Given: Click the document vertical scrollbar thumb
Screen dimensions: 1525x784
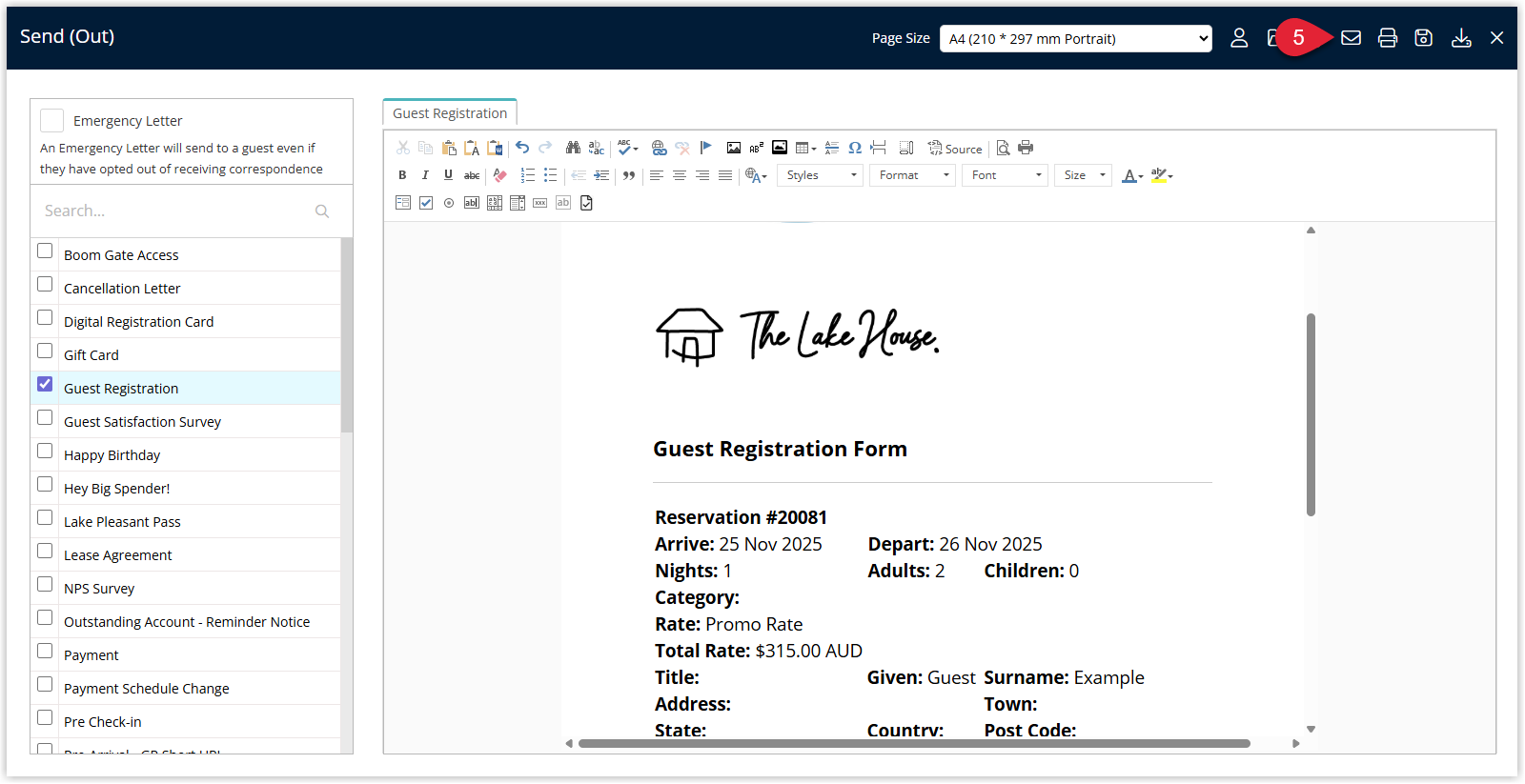Looking at the screenshot, I should (1311, 414).
